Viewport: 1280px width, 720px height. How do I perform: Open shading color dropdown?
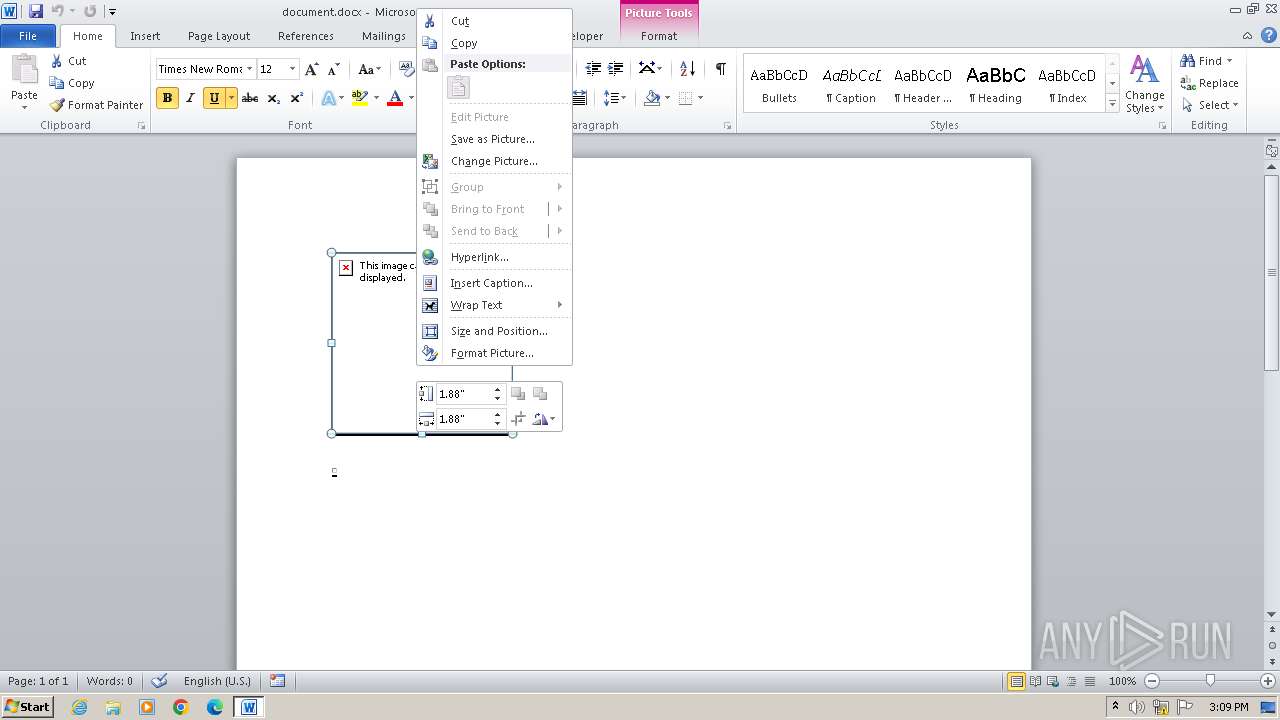click(668, 98)
